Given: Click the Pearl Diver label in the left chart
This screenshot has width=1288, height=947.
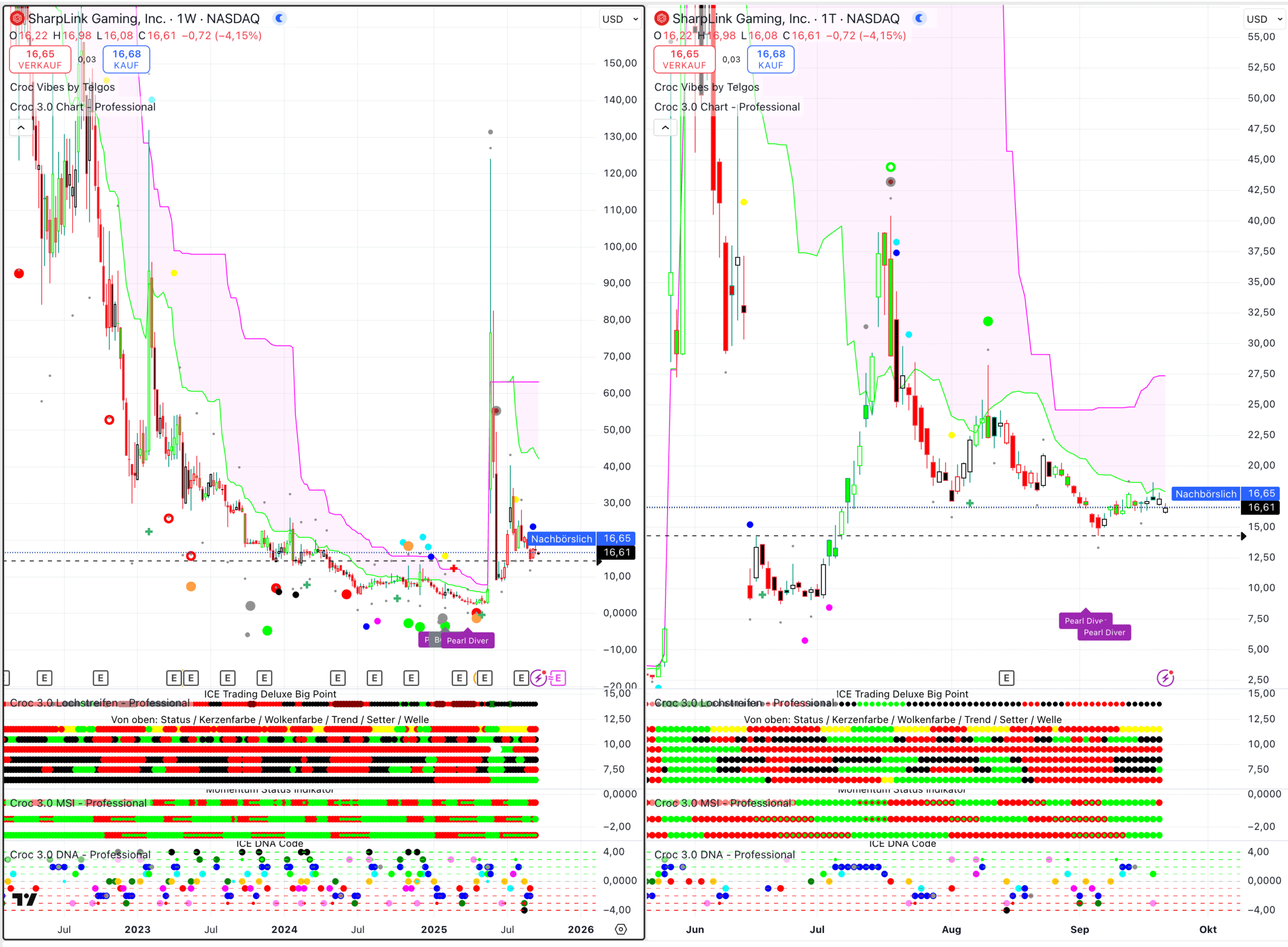Looking at the screenshot, I should coord(467,640).
